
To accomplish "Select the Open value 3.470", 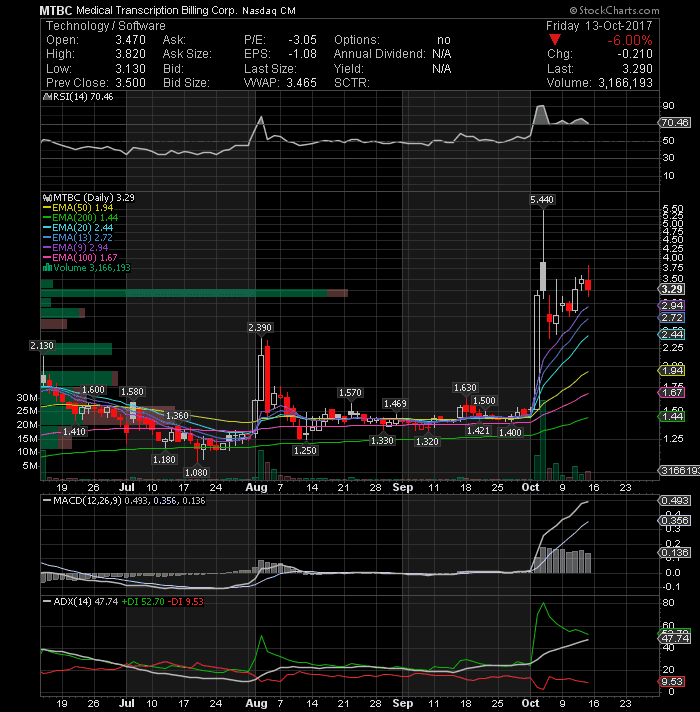I will tap(130, 40).
